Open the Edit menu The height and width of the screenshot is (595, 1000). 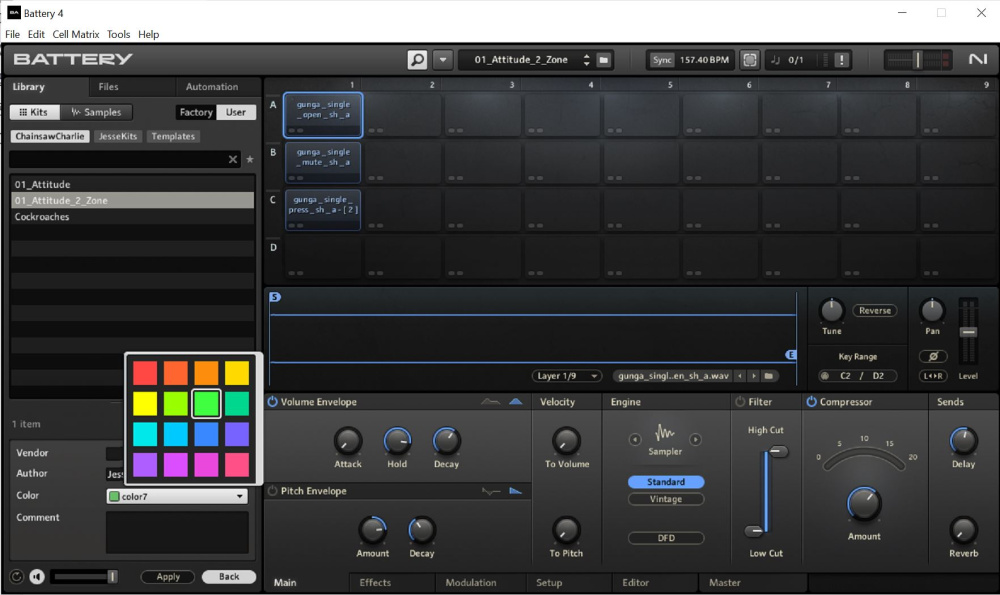(36, 34)
